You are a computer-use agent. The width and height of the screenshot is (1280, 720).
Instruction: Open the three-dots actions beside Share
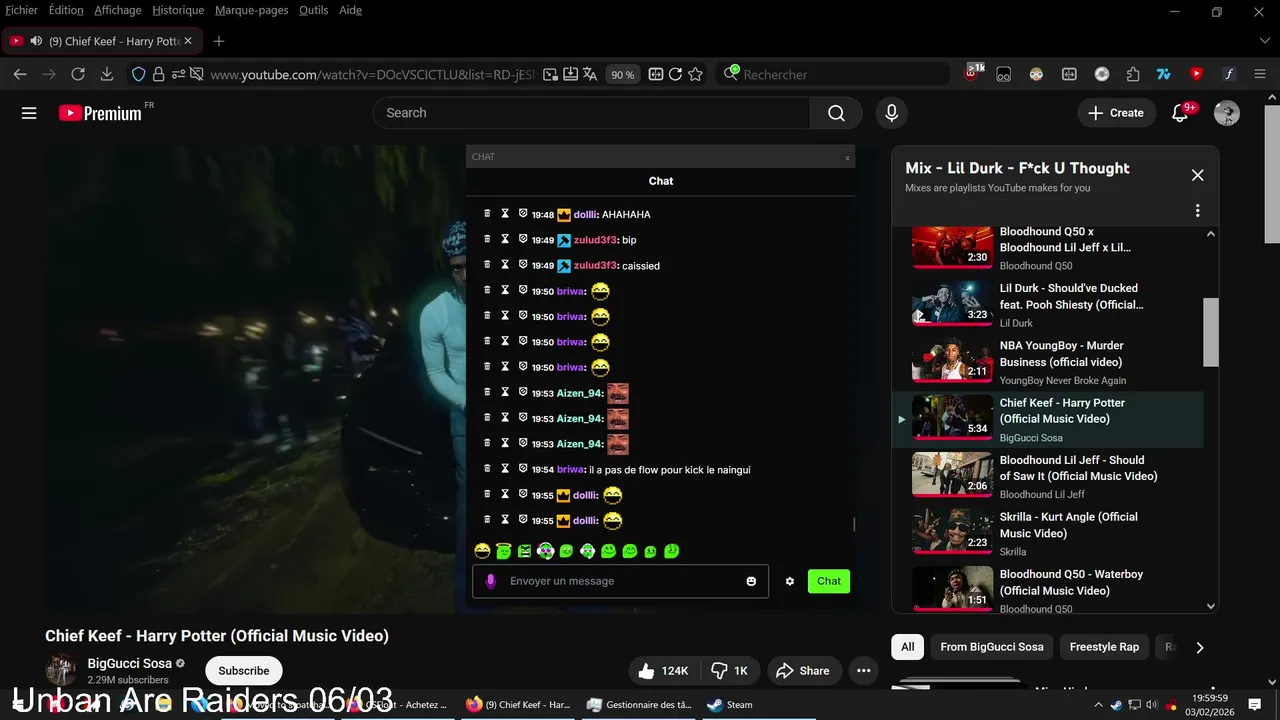point(863,671)
